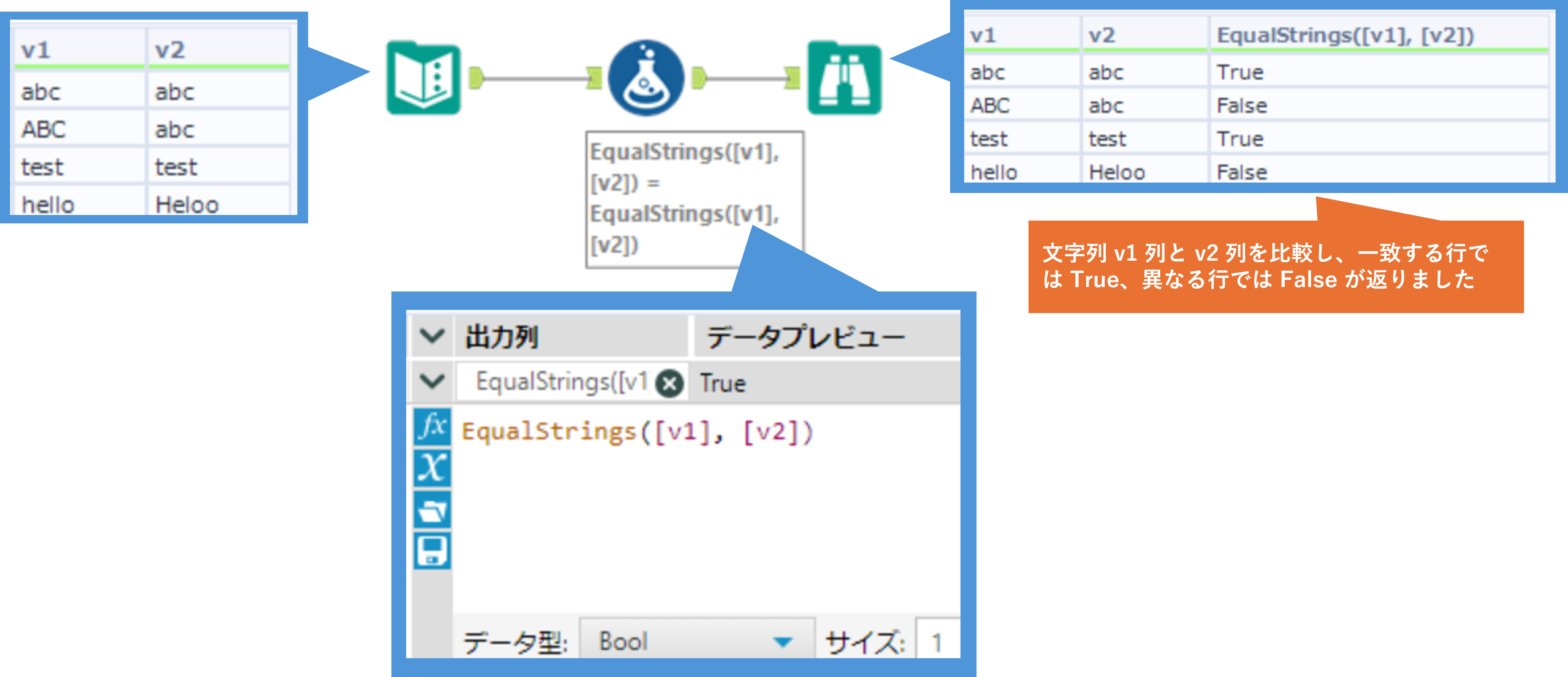Image resolution: width=1568 pixels, height=677 pixels.
Task: Select the Browse tool binoculars icon
Action: 844,78
